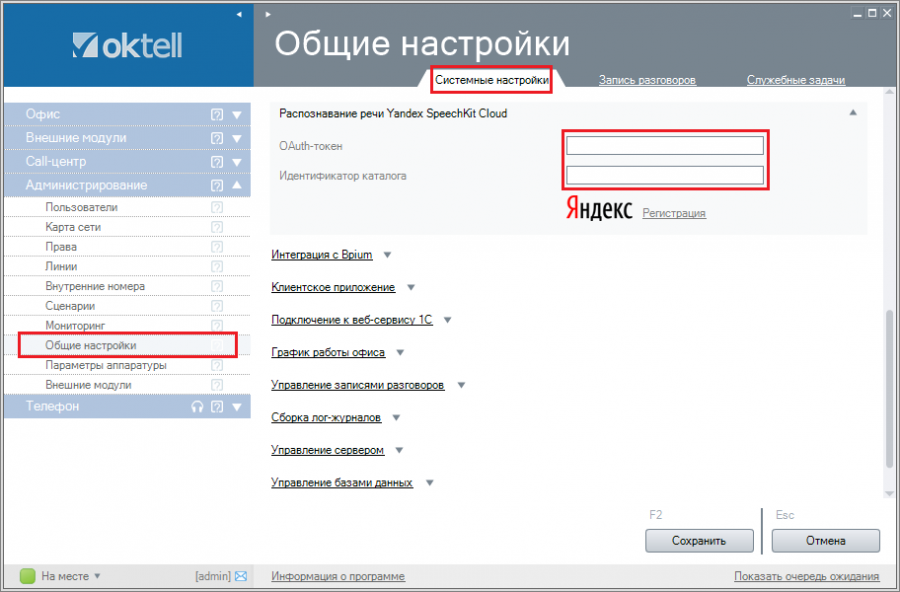Click green status icon На месте
The width and height of the screenshot is (900, 592).
28,576
